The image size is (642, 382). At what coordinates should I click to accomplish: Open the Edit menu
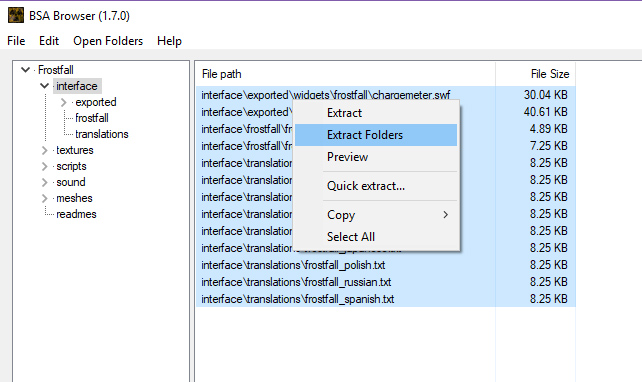[x=49, y=41]
